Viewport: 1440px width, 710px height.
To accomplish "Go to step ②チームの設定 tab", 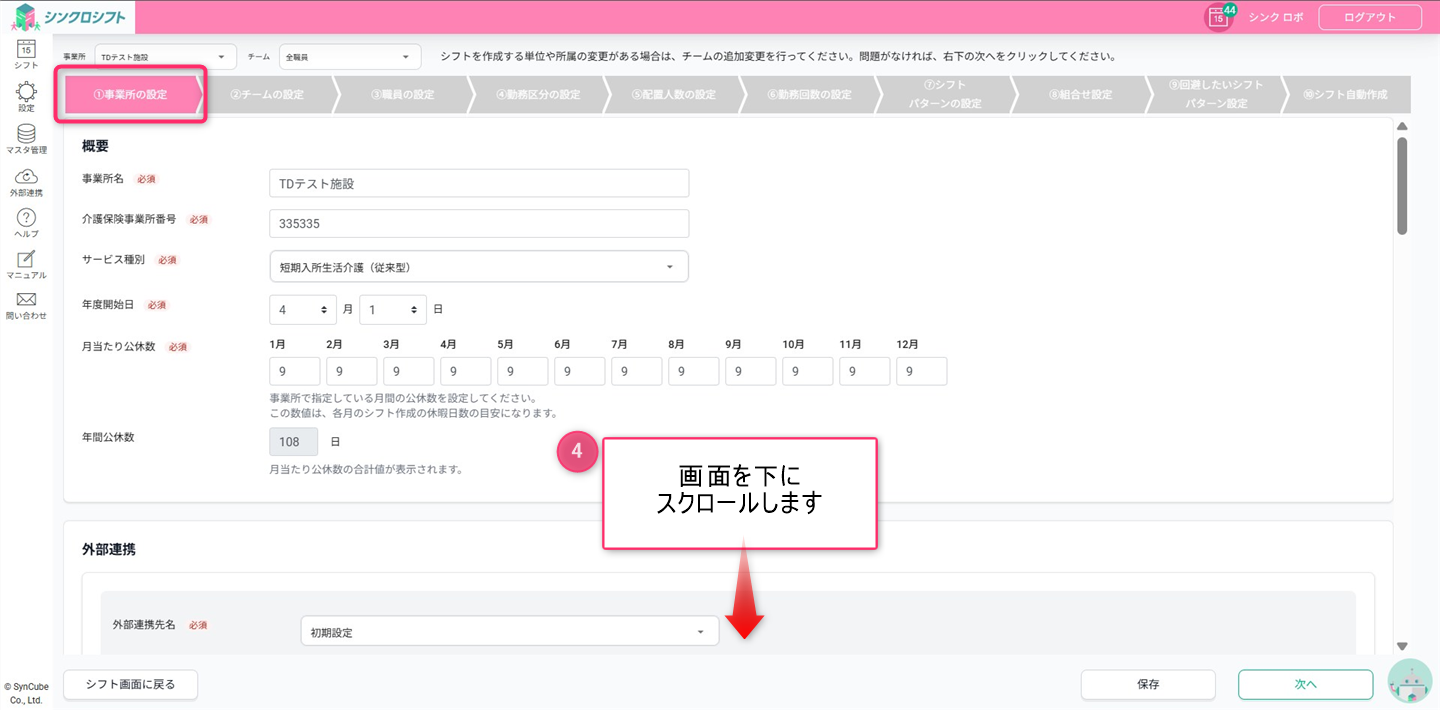I will (x=266, y=95).
